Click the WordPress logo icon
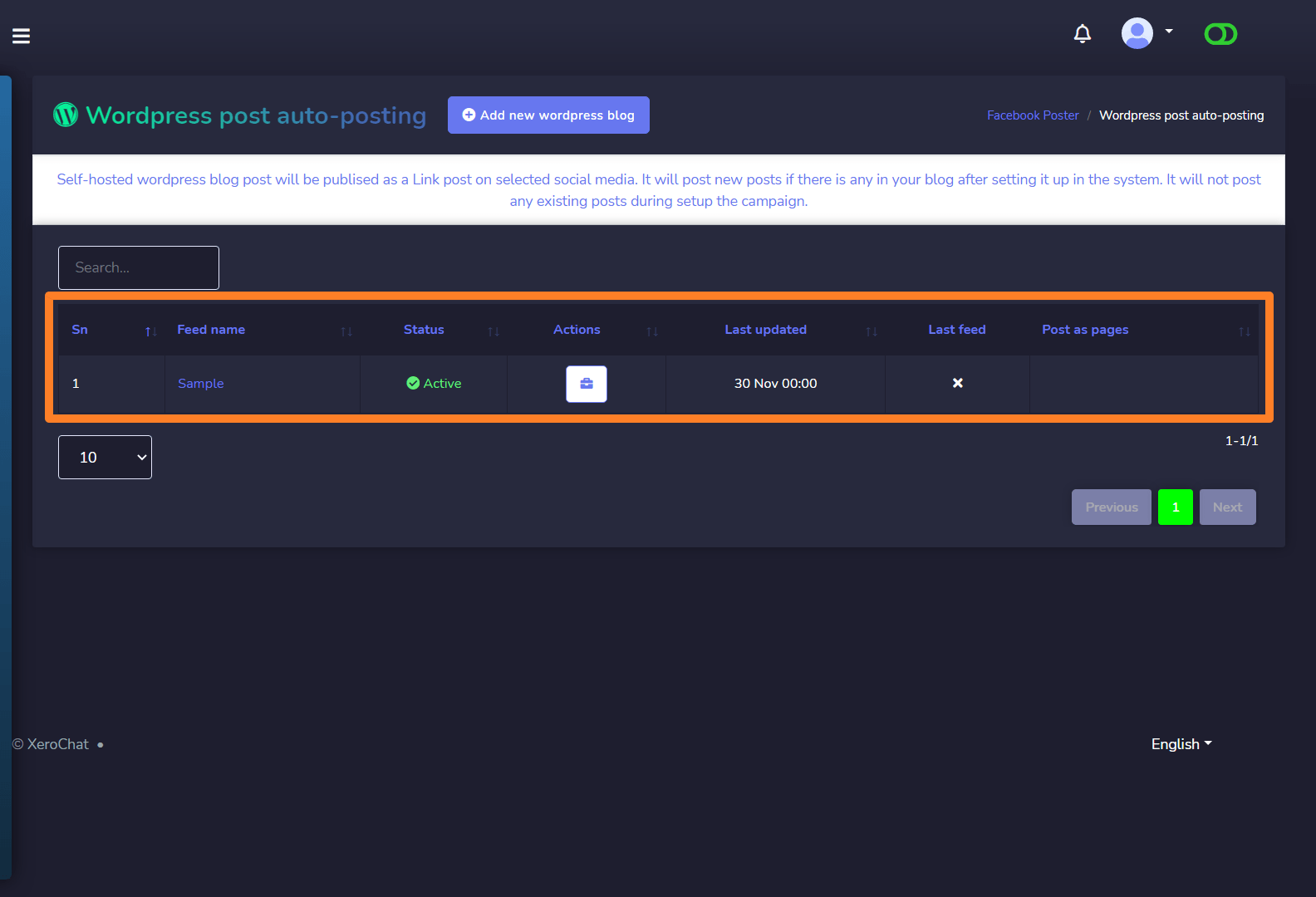 pos(66,115)
